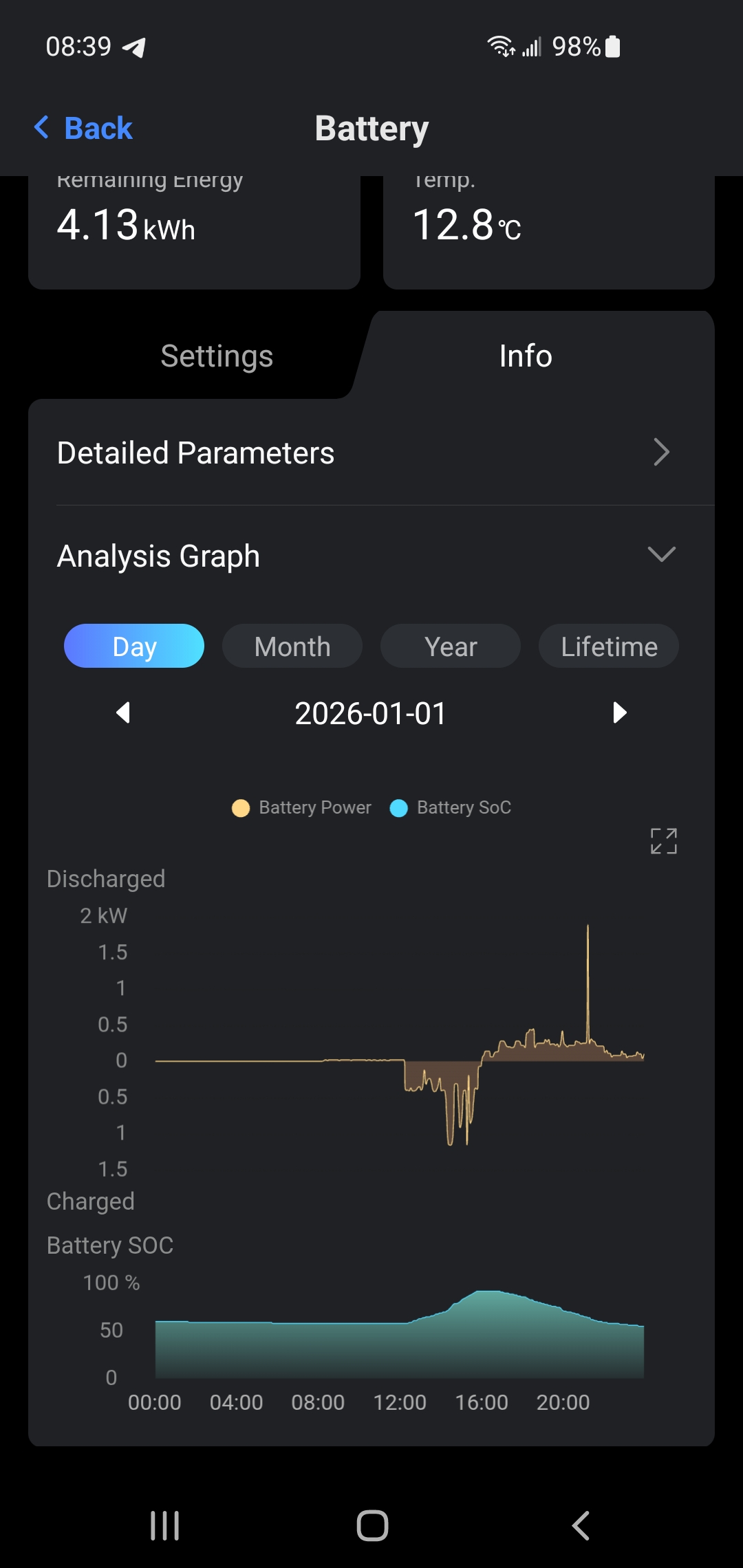Open Detailed Parameters chevron
743x1568 pixels.
661,453
